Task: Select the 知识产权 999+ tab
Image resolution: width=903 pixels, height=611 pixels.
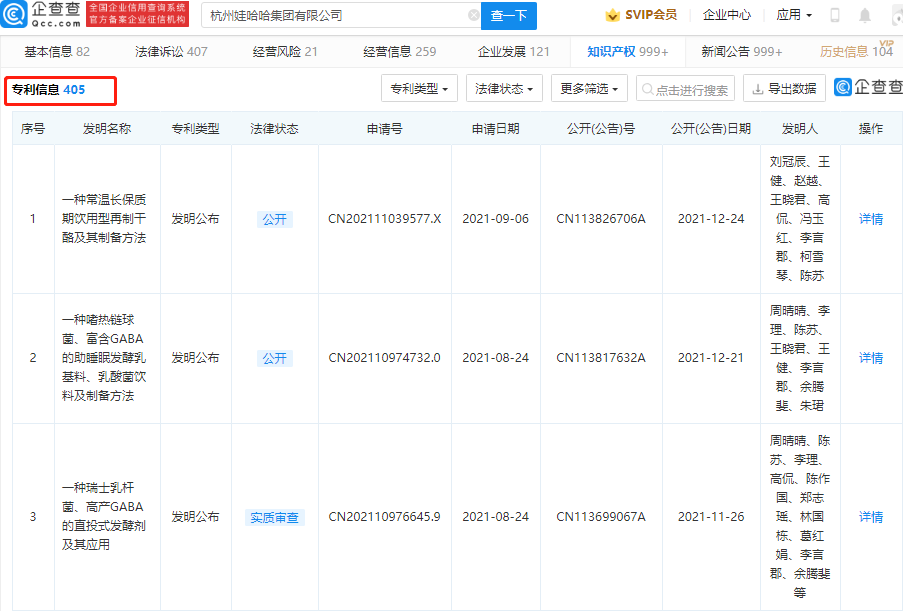Action: pyautogui.click(x=628, y=52)
